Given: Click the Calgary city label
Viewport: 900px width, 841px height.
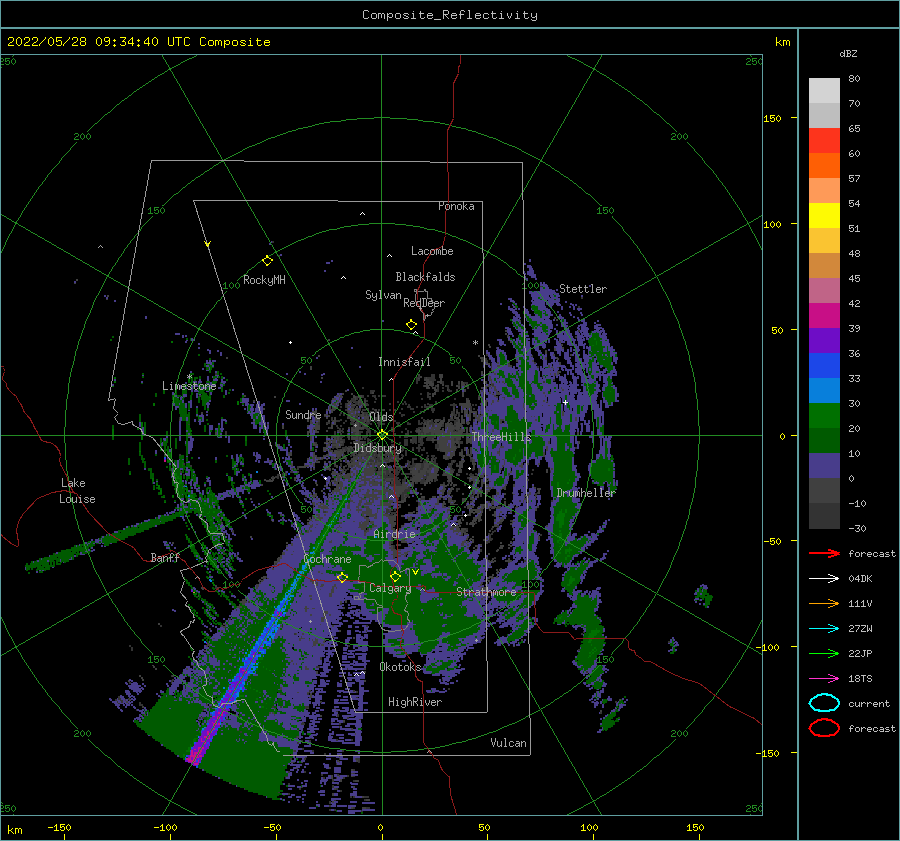Looking at the screenshot, I should click(390, 588).
